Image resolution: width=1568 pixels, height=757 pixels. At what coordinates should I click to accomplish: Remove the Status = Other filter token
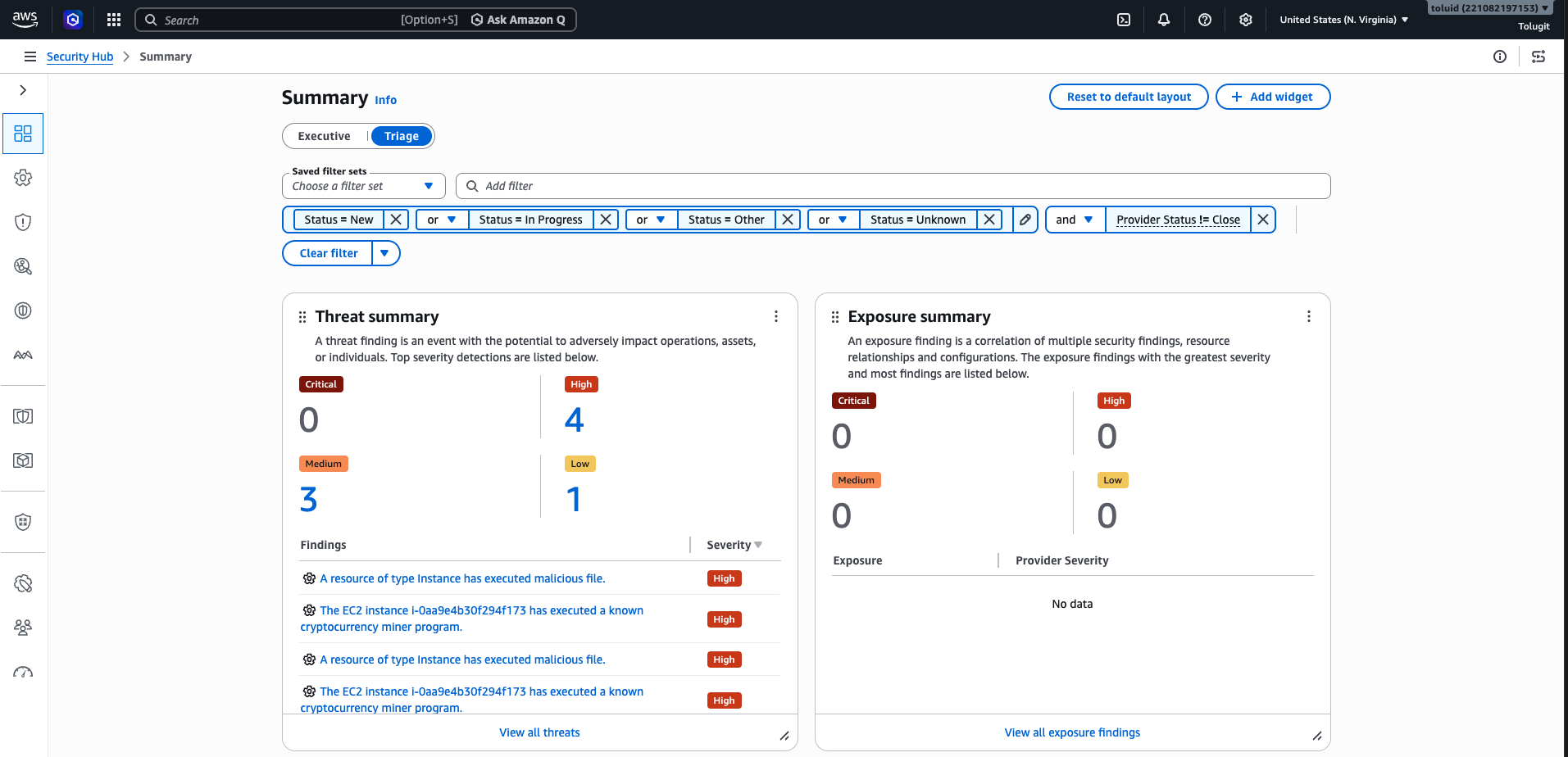point(788,220)
